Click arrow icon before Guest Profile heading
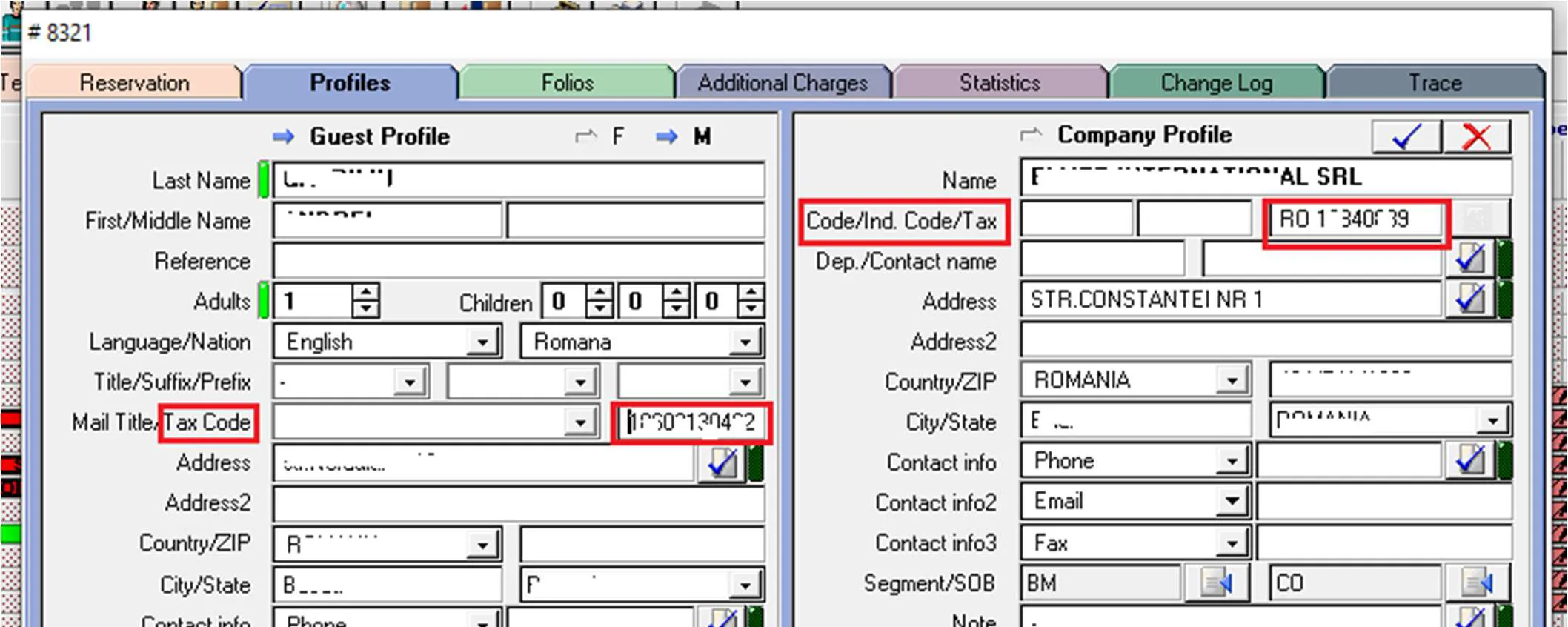1568x627 pixels. click(283, 136)
